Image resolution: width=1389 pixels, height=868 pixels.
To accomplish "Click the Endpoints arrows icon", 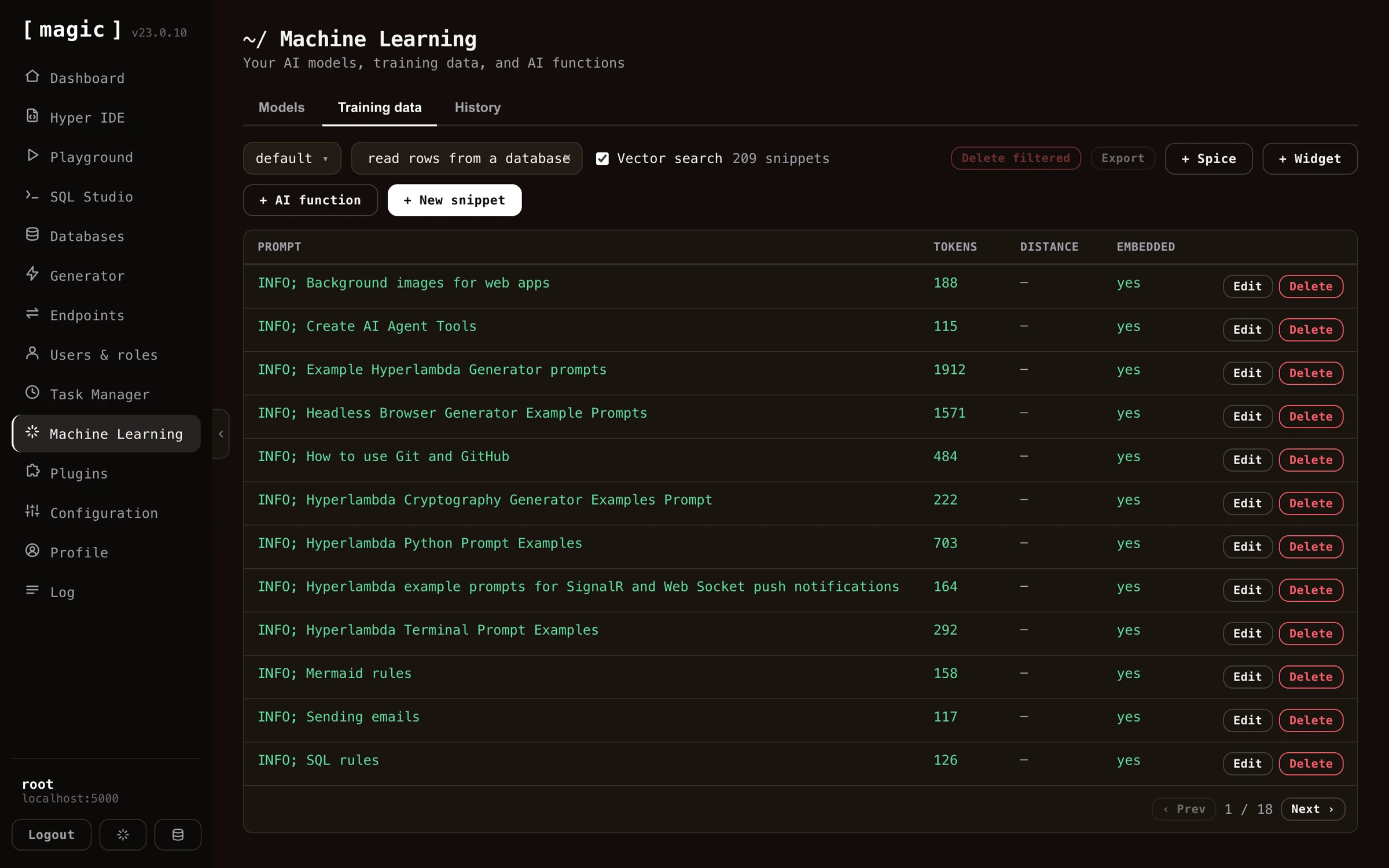I will 32,314.
